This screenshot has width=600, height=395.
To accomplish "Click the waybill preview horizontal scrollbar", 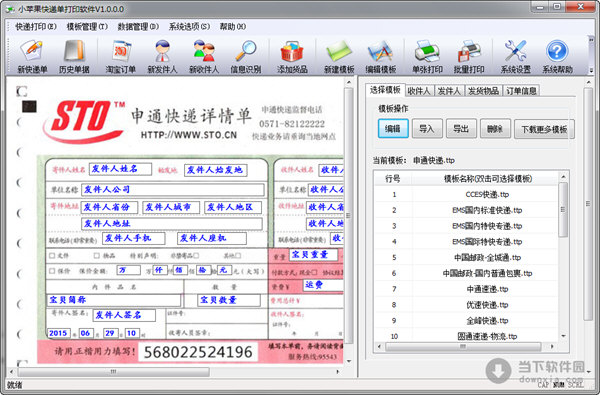I will (x=114, y=372).
